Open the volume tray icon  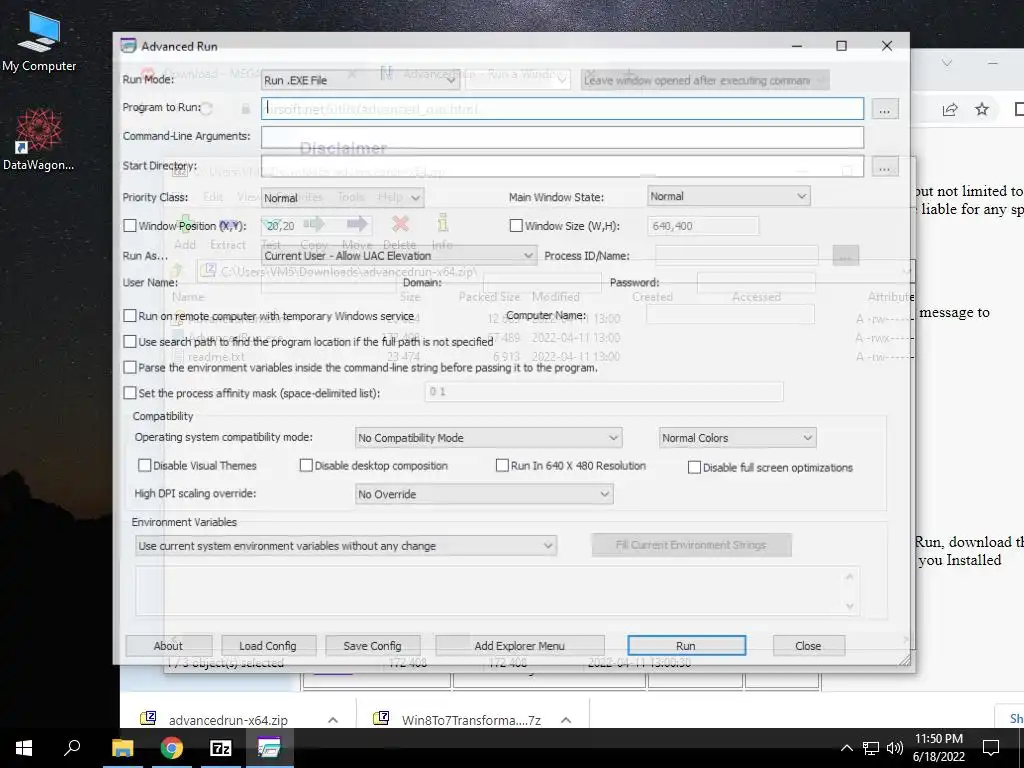(895, 748)
